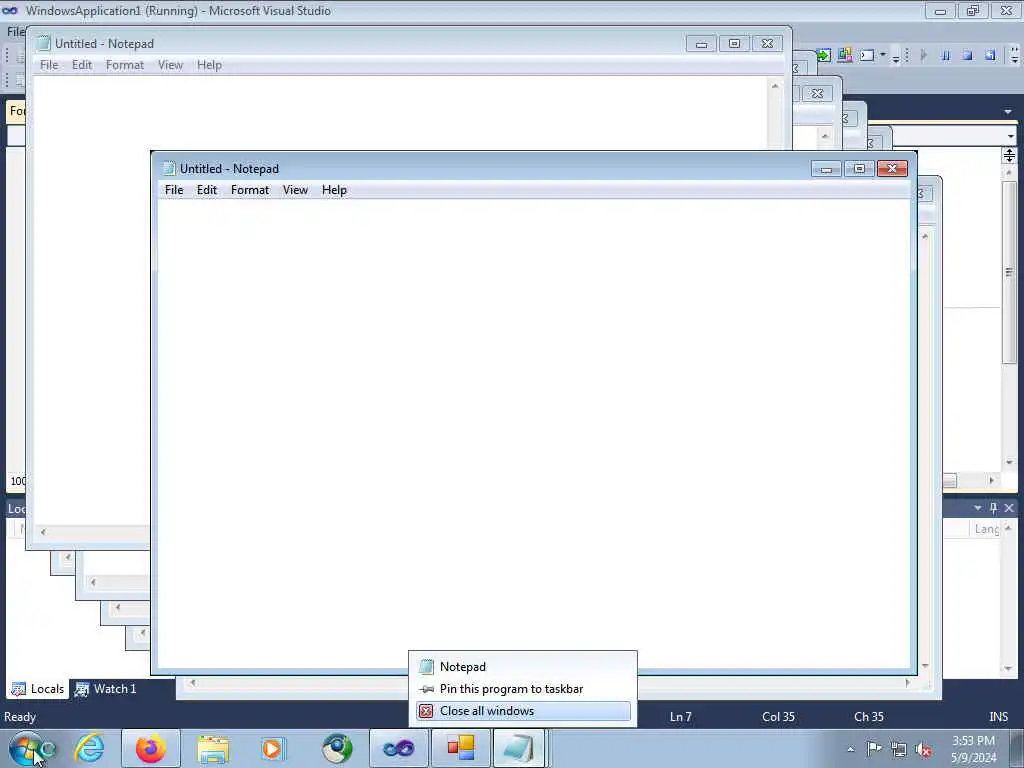
Task: Switch to the Locals tab
Action: [x=38, y=688]
